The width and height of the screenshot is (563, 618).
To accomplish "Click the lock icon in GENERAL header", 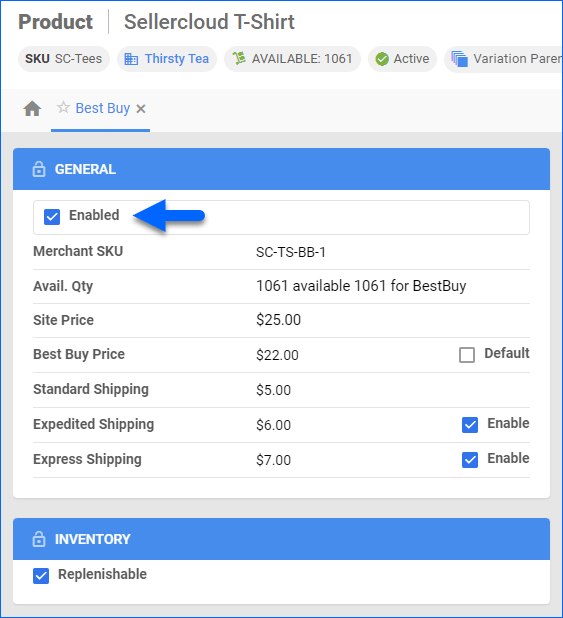I will [x=39, y=169].
